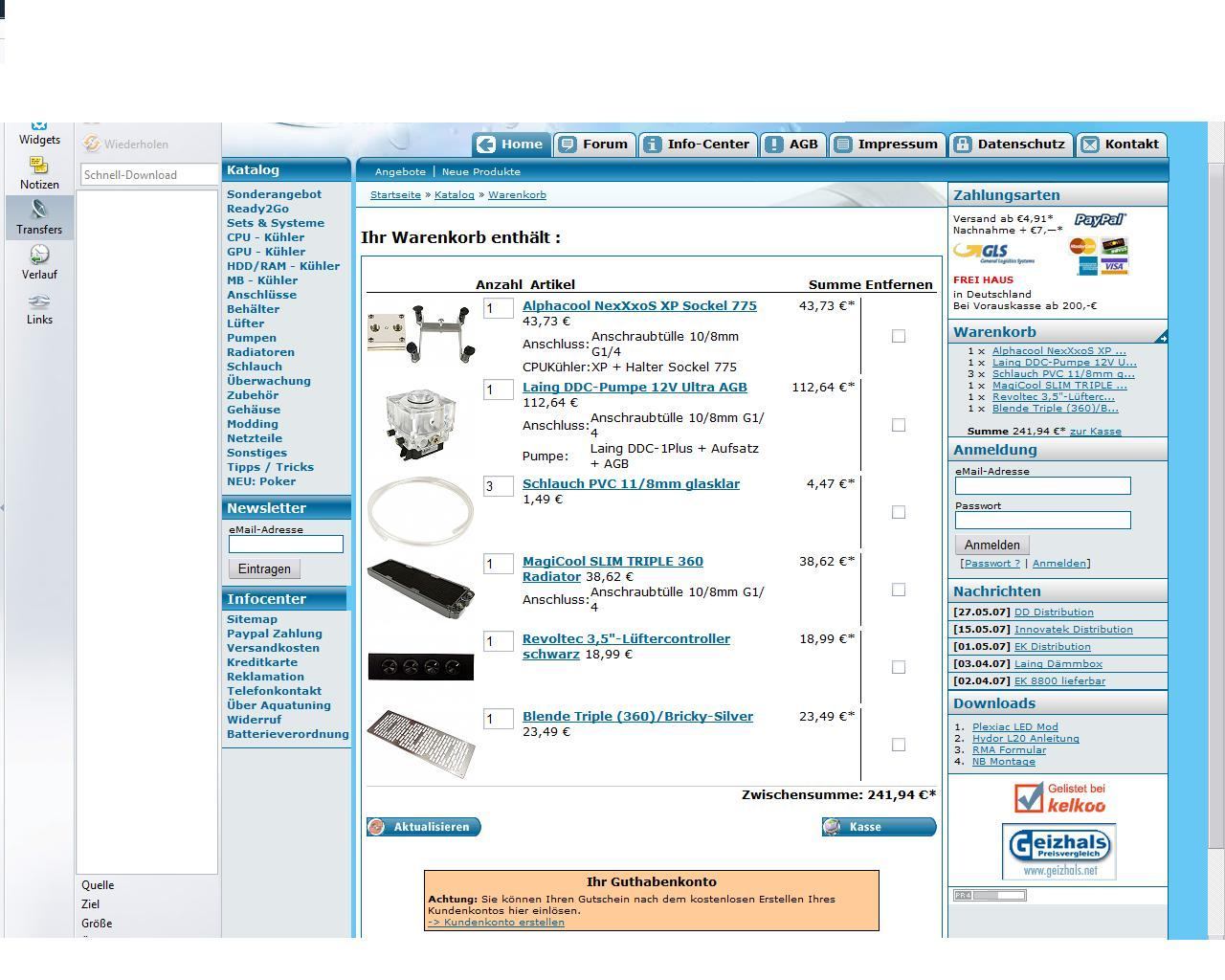Image resolution: width=1225 pixels, height=980 pixels.
Task: Focus the Passwort field
Action: [1042, 521]
